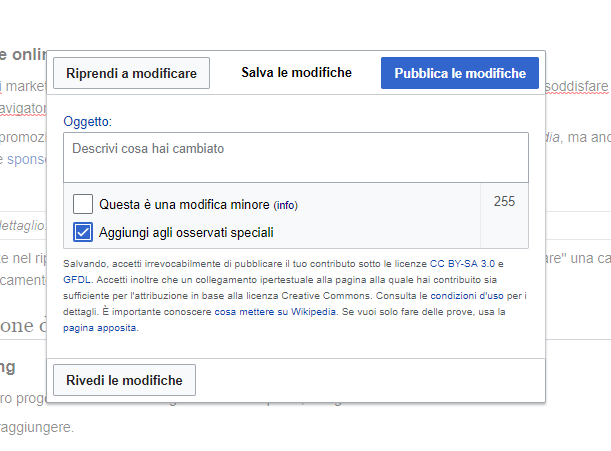
Task: Uncheck Aggiungi agli osservati speciali checkbox
Action: [83, 232]
